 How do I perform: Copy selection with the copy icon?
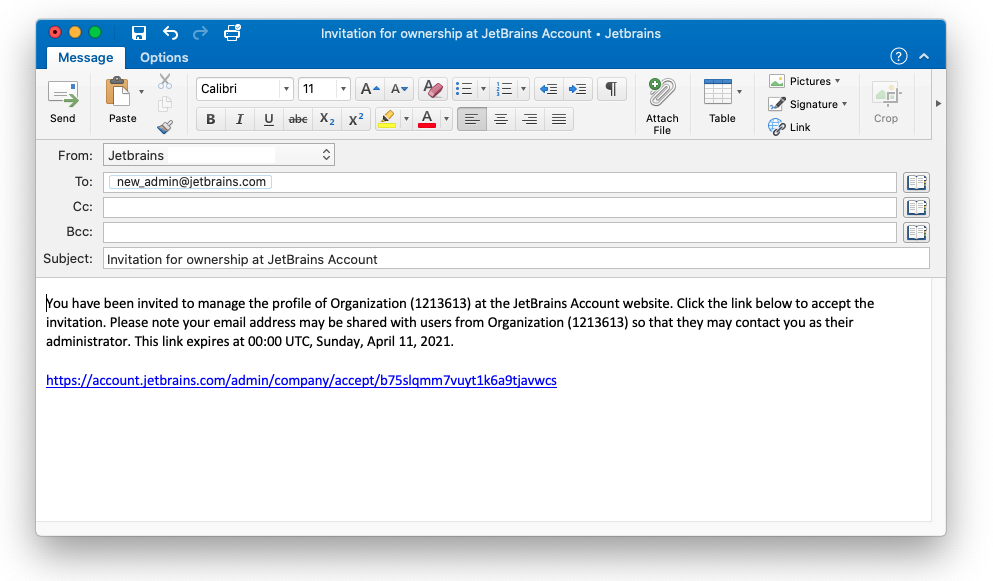[165, 104]
